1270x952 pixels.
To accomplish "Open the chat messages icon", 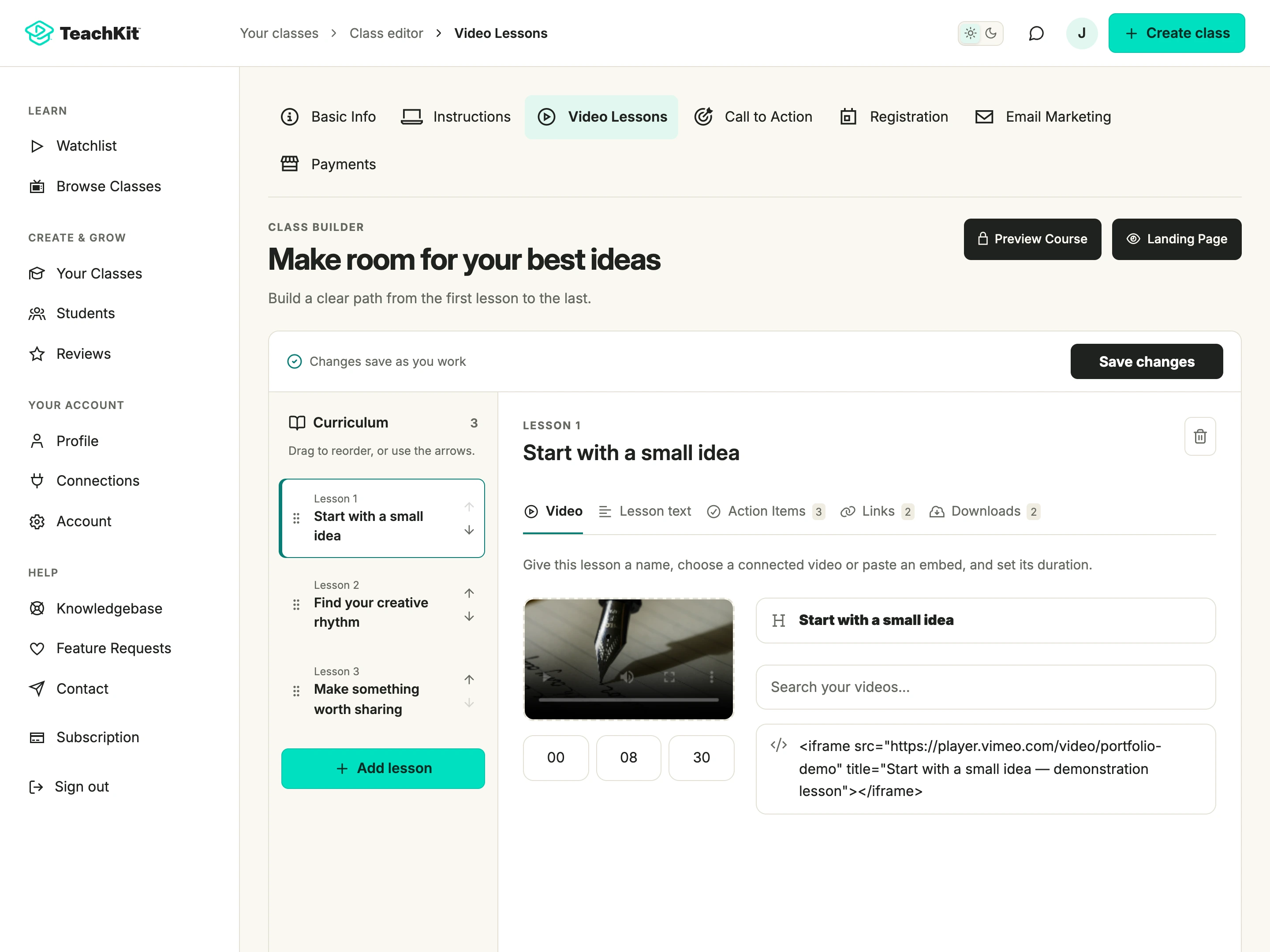I will point(1036,33).
